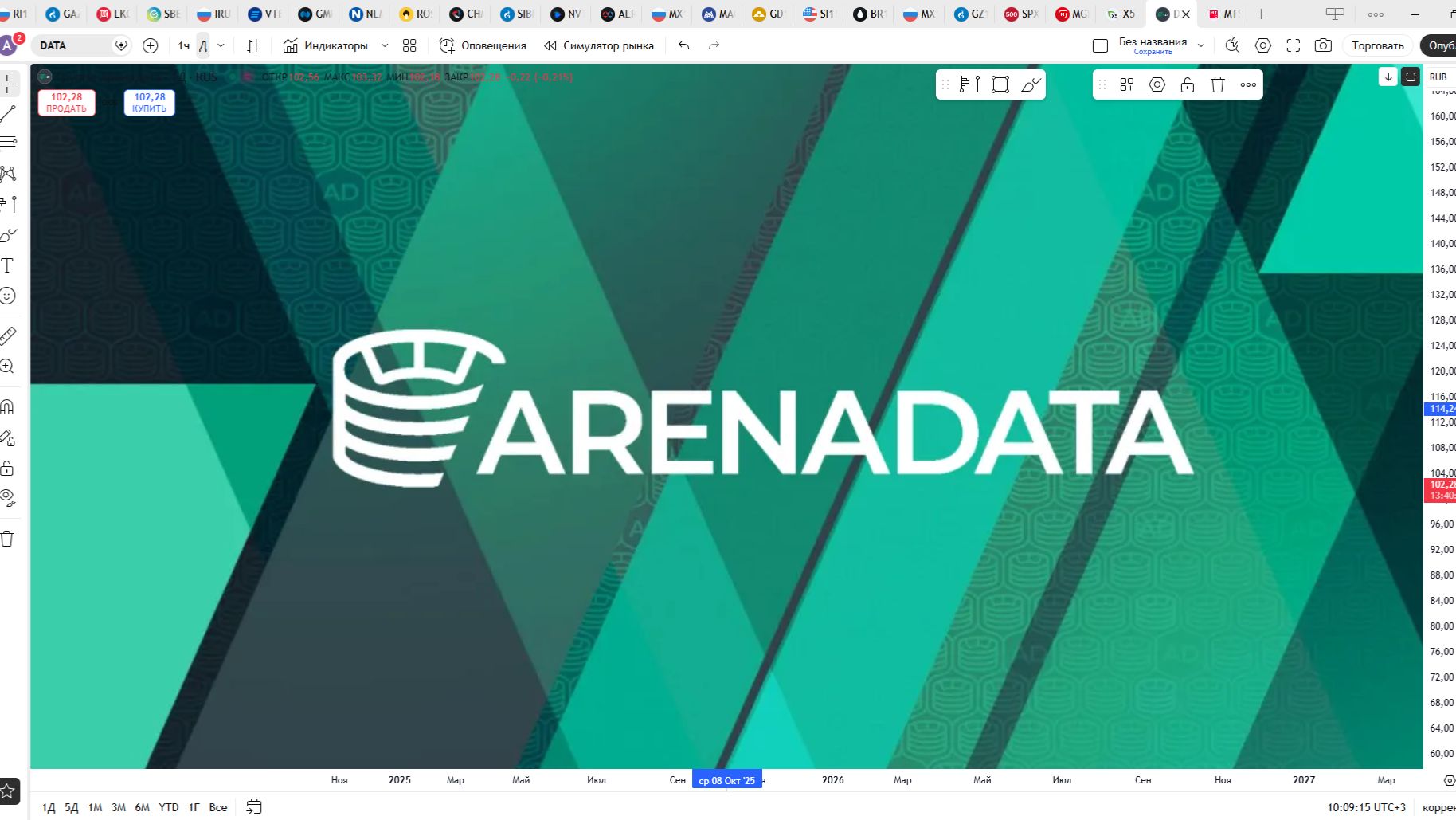Image resolution: width=1456 pixels, height=820 pixels.
Task: Select the YTD date range
Action: pos(169,807)
